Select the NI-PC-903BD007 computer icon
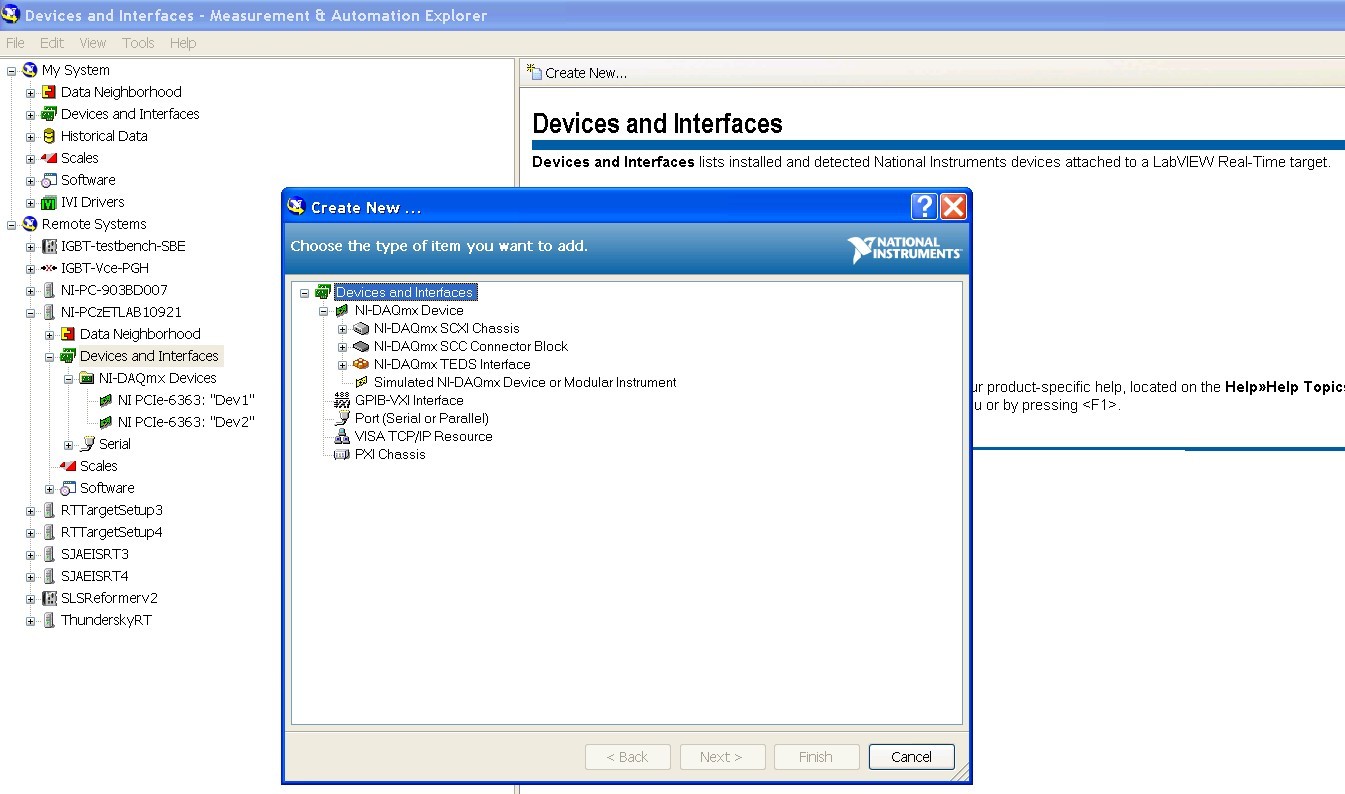The width and height of the screenshot is (1345, 794). pyautogui.click(x=49, y=290)
